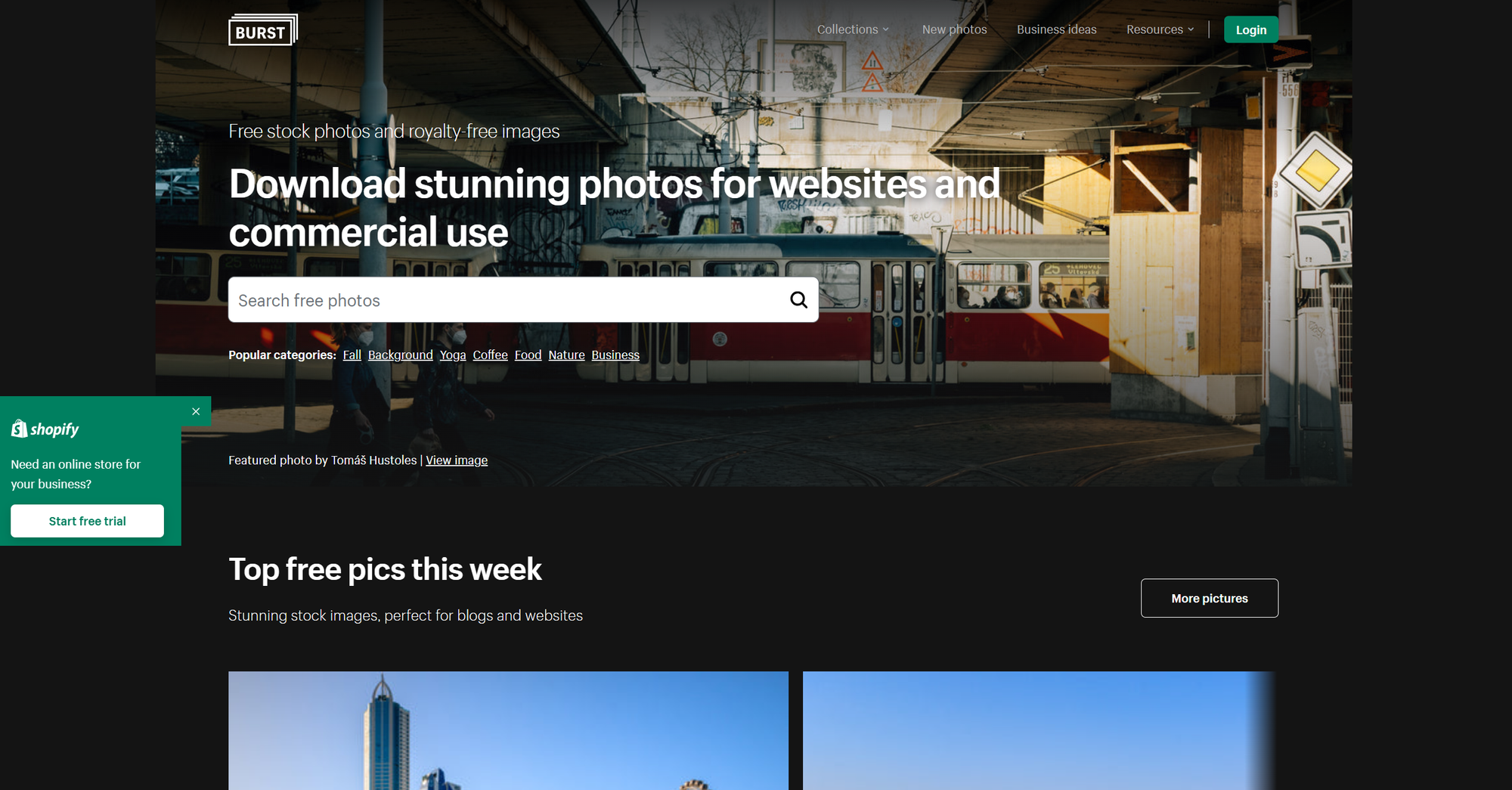Select the Coffee category link
Image resolution: width=1512 pixels, height=790 pixels.
pyautogui.click(x=490, y=355)
